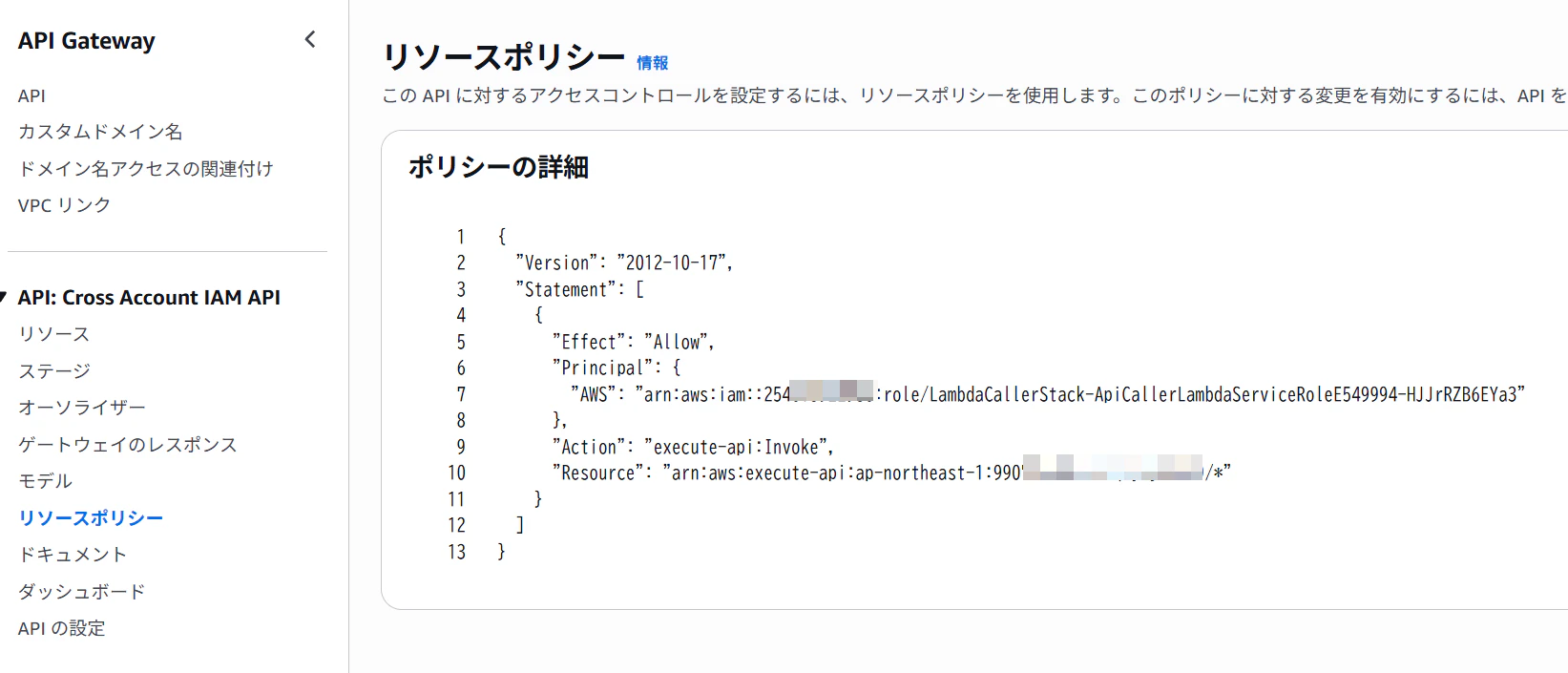Open オーソライザー section
Viewport: 1568px width, 673px height.
(82, 408)
